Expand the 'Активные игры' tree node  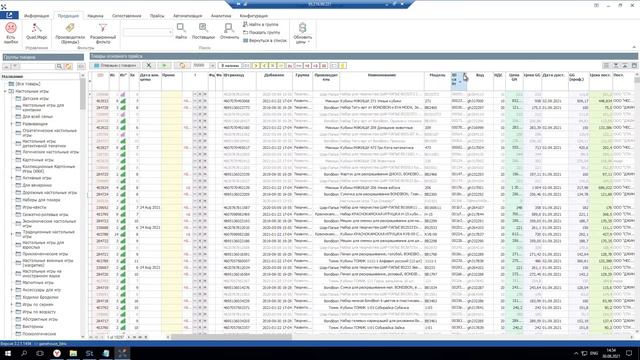point(12,178)
